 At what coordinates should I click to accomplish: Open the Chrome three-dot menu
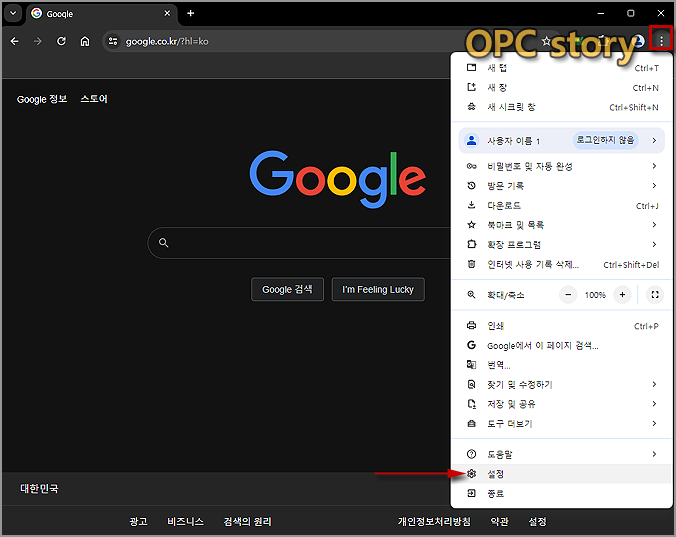click(x=661, y=41)
